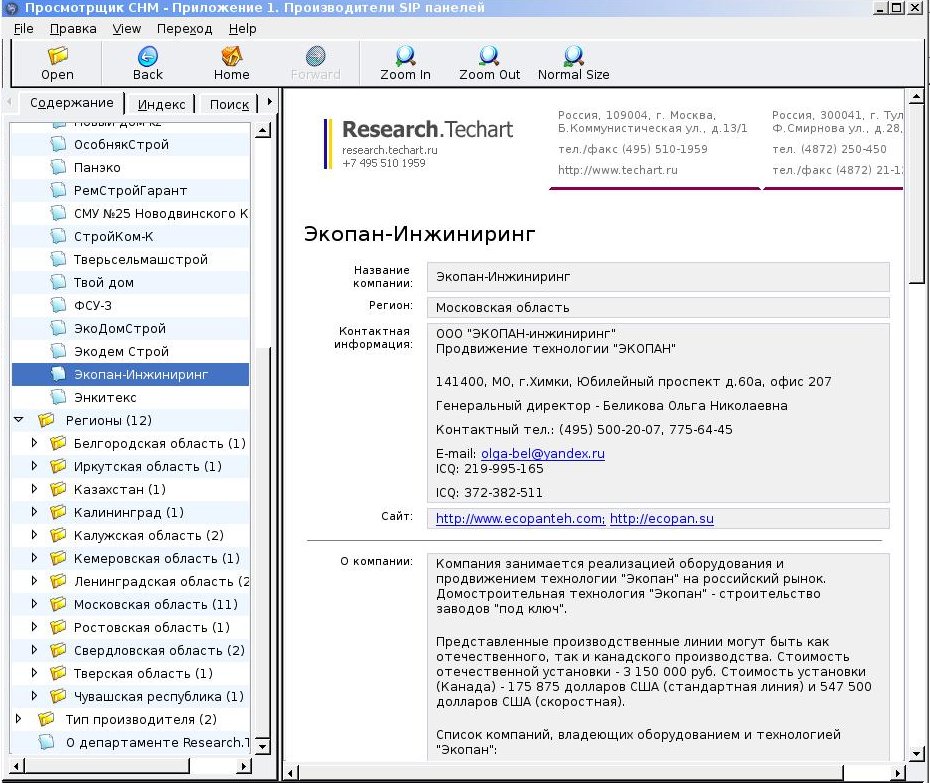
Task: Click the Zoom Out magnifier icon
Action: 489,56
